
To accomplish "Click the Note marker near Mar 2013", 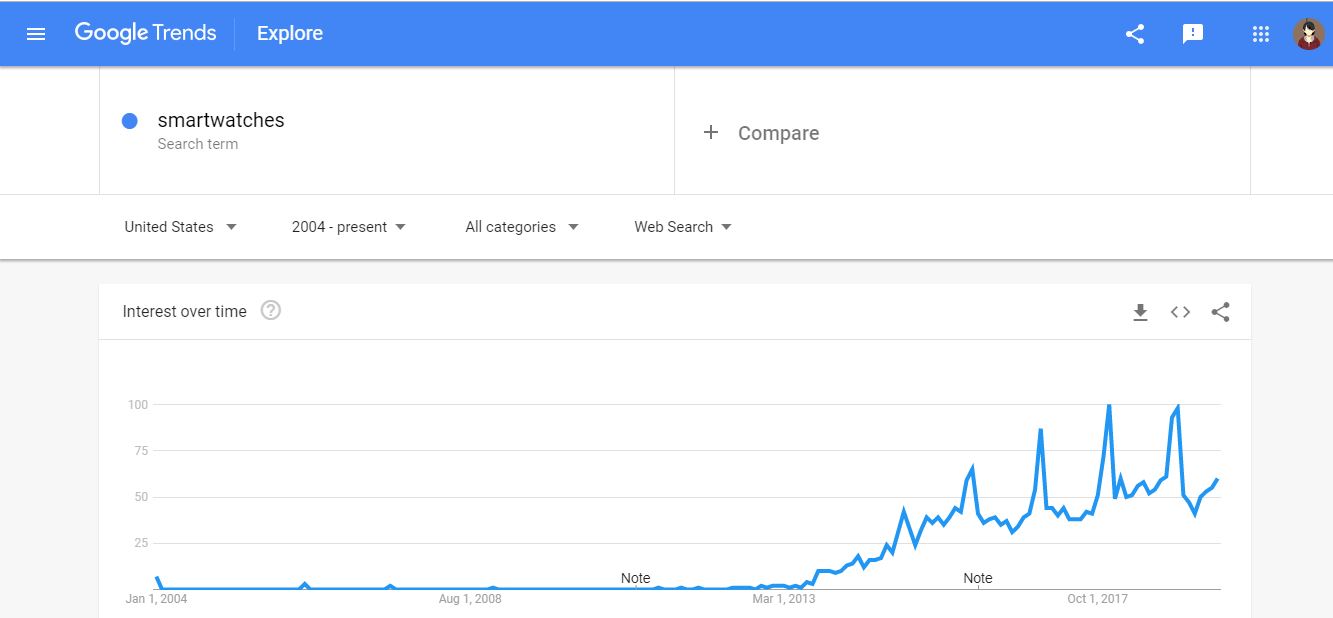I will point(635,578).
